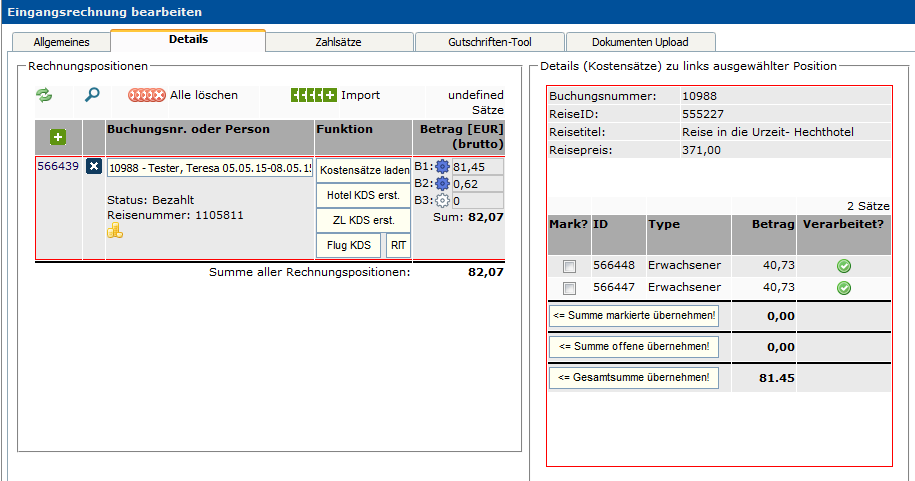Mark the checkbox for ID 566447
The height and width of the screenshot is (481, 915).
click(570, 288)
